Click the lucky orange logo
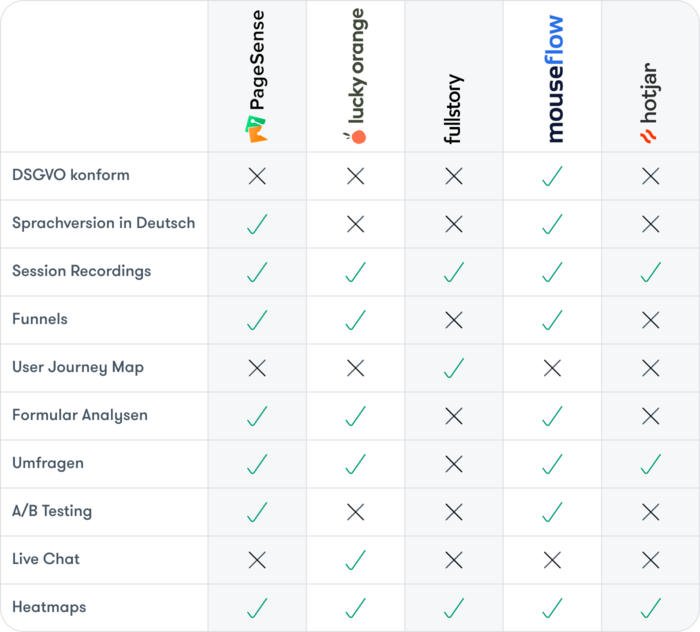 click(x=356, y=77)
